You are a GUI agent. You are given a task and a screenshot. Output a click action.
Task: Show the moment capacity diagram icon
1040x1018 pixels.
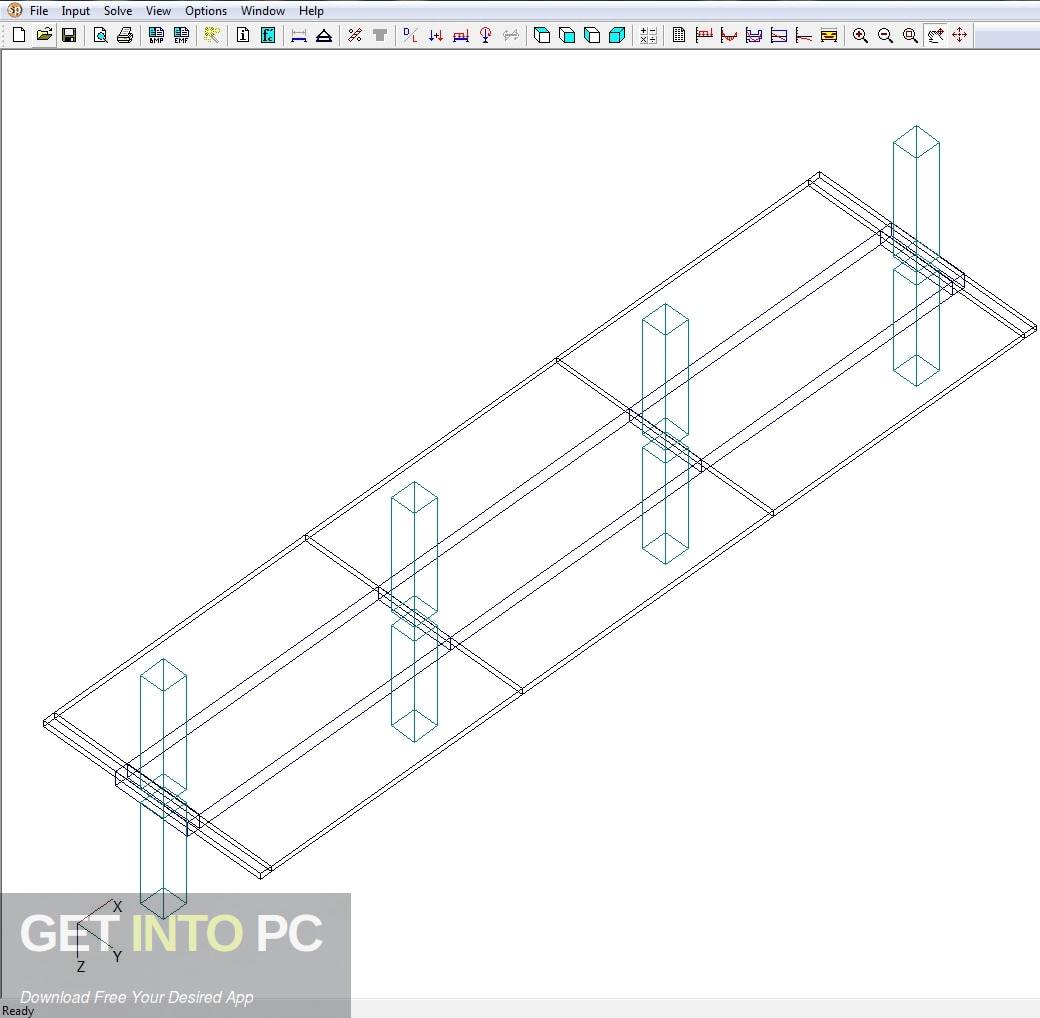click(x=753, y=35)
